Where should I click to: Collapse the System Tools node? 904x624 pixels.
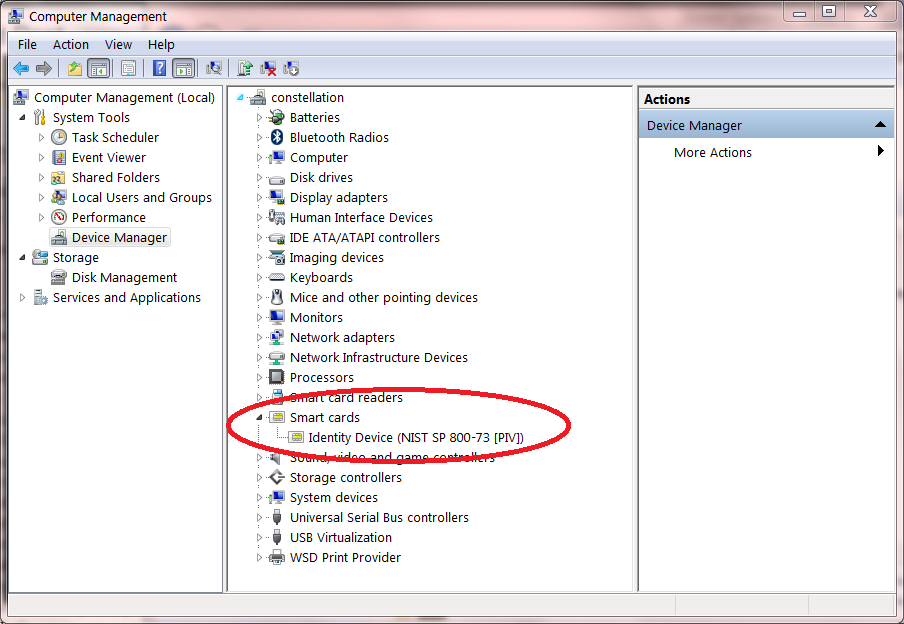click(x=22, y=117)
